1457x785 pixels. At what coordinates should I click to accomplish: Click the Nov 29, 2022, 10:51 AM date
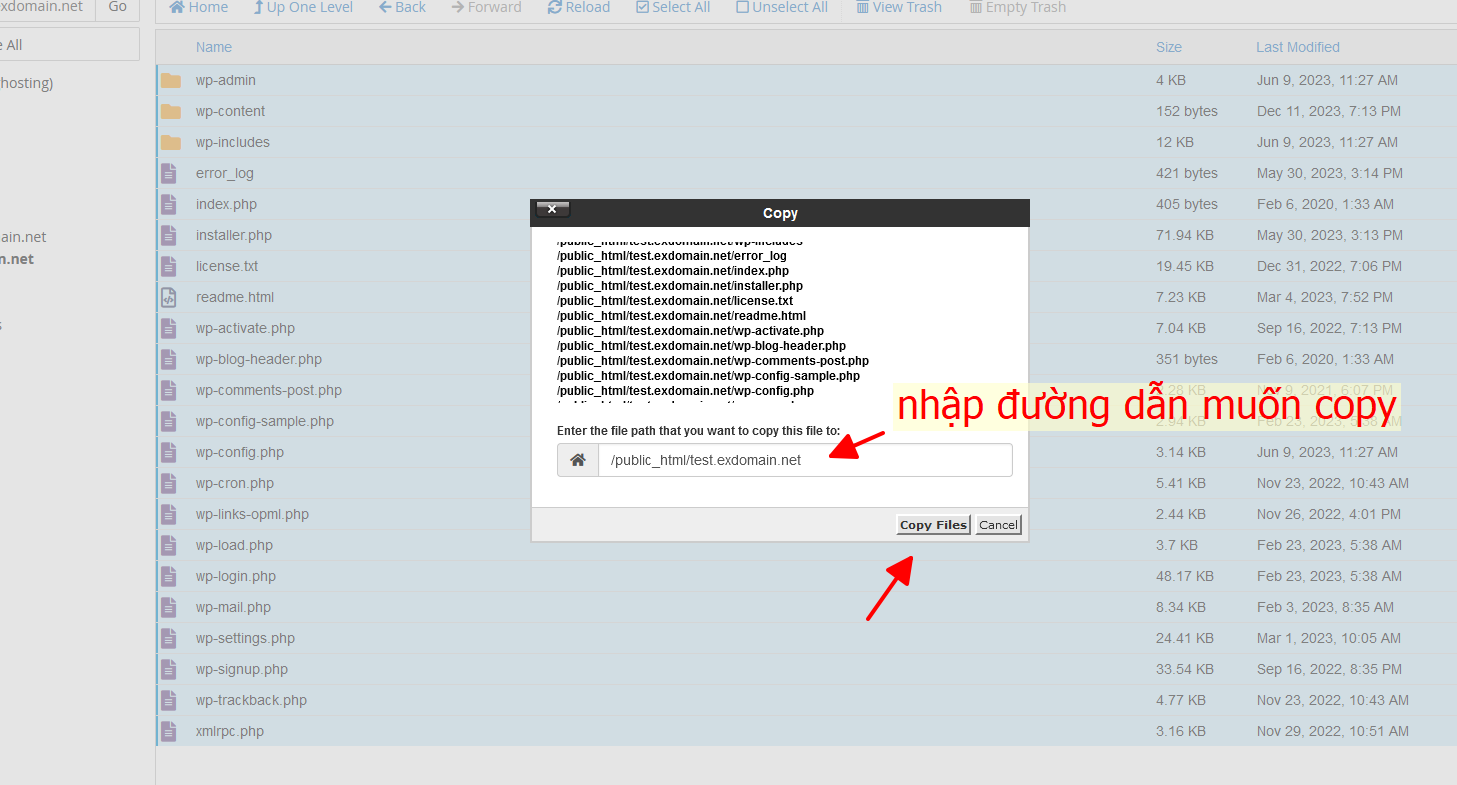1333,731
